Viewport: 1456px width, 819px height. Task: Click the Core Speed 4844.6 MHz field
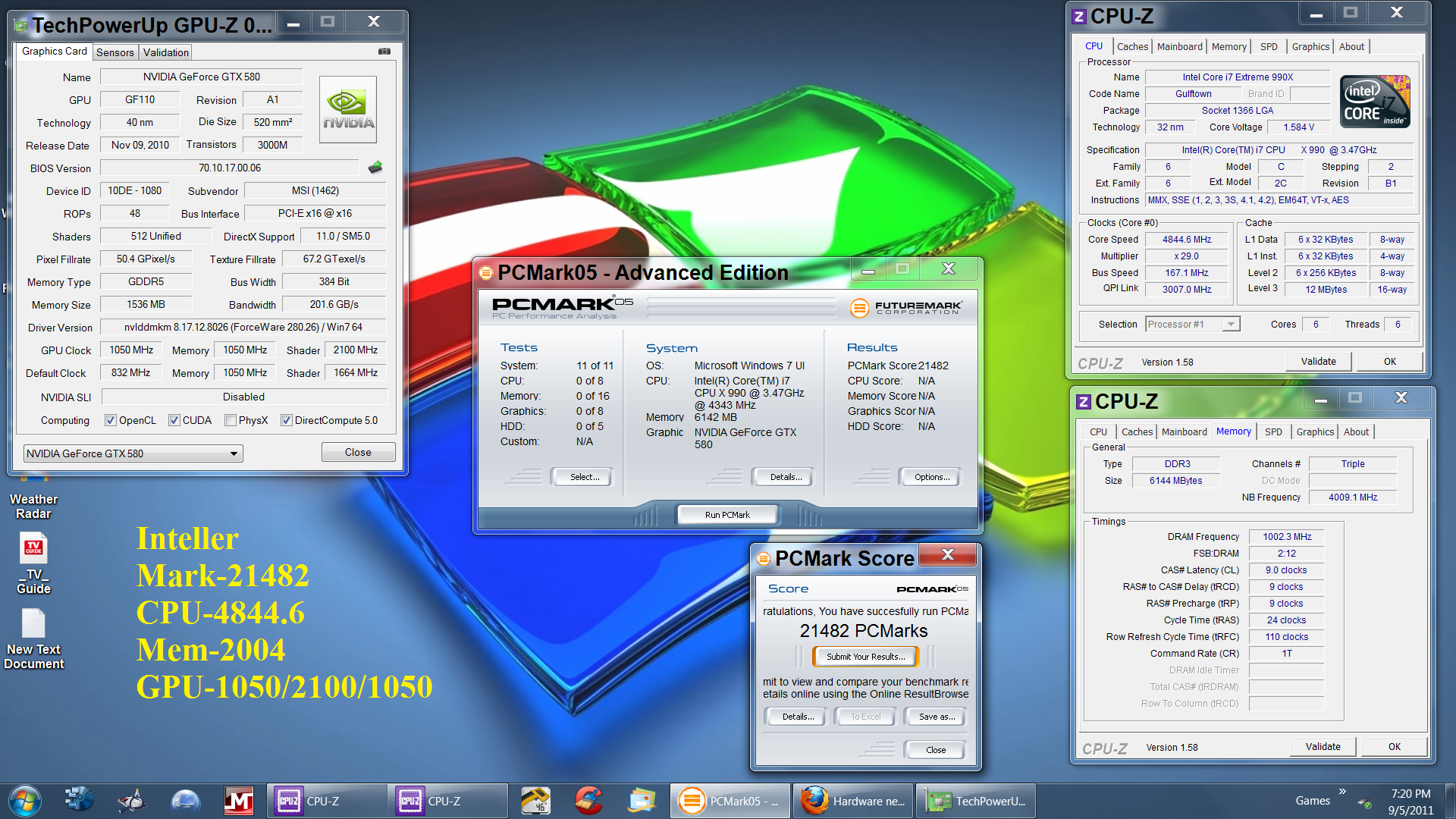pyautogui.click(x=1187, y=240)
